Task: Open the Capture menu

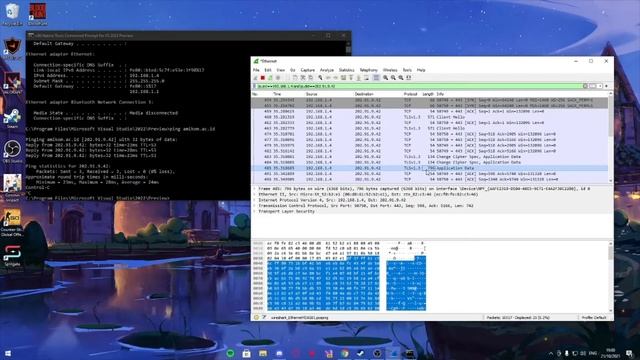Action: coord(308,70)
